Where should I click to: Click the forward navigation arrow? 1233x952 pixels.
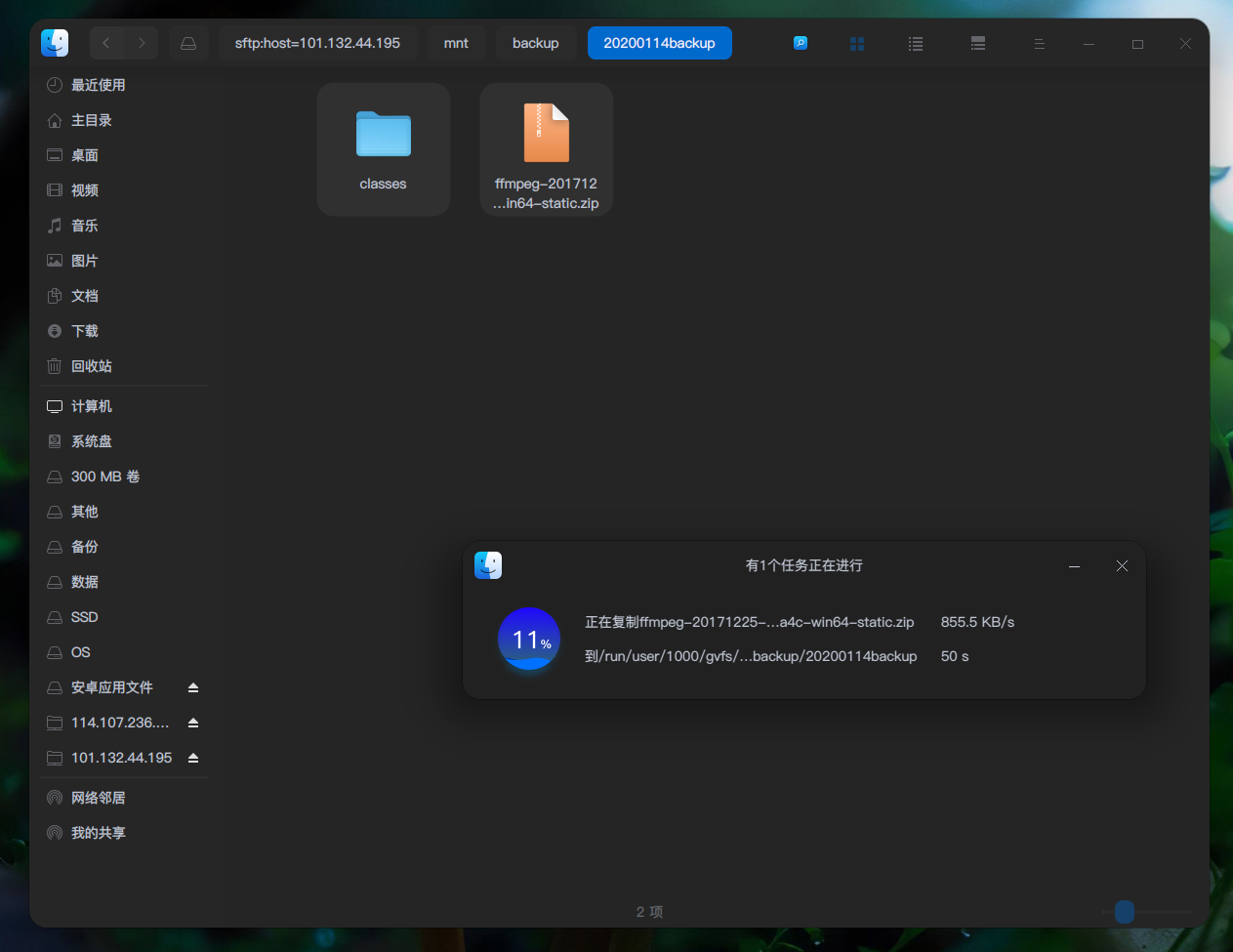coord(142,43)
